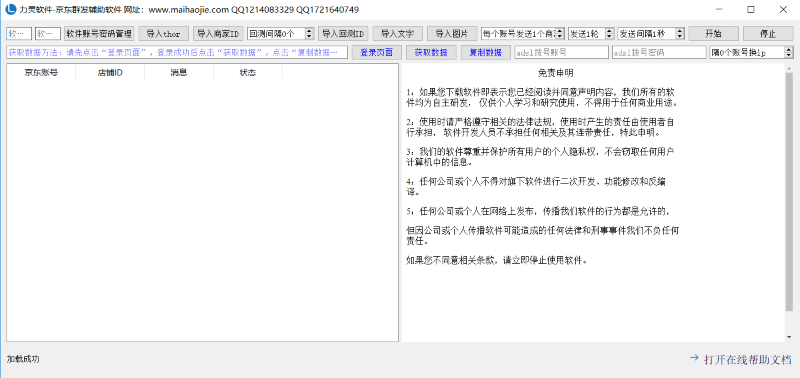The image size is (800, 378).
Task: Click the 导入图片 import image button
Action: 452,34
